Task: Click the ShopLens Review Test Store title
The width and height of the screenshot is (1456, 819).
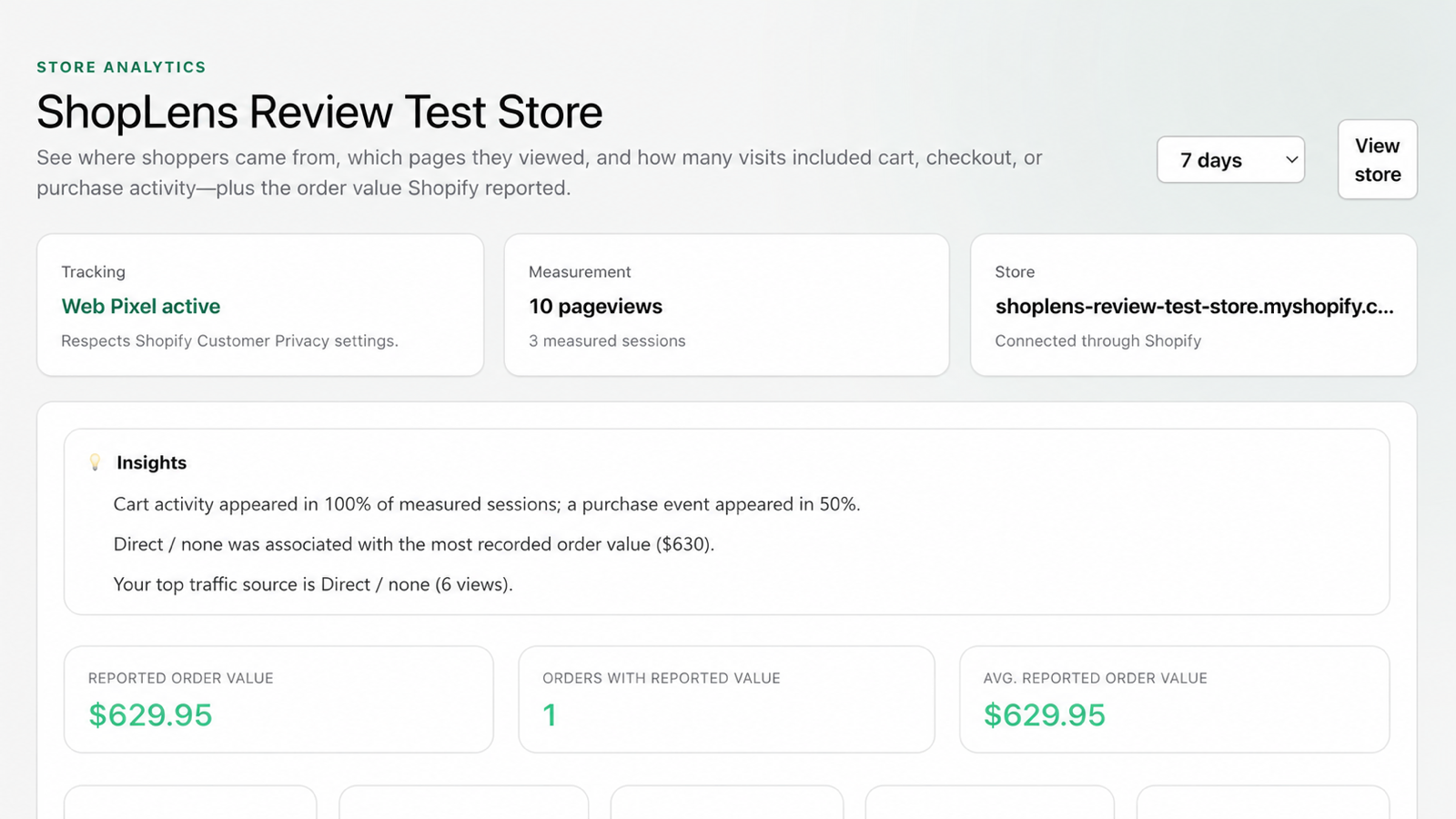Action: 319,112
